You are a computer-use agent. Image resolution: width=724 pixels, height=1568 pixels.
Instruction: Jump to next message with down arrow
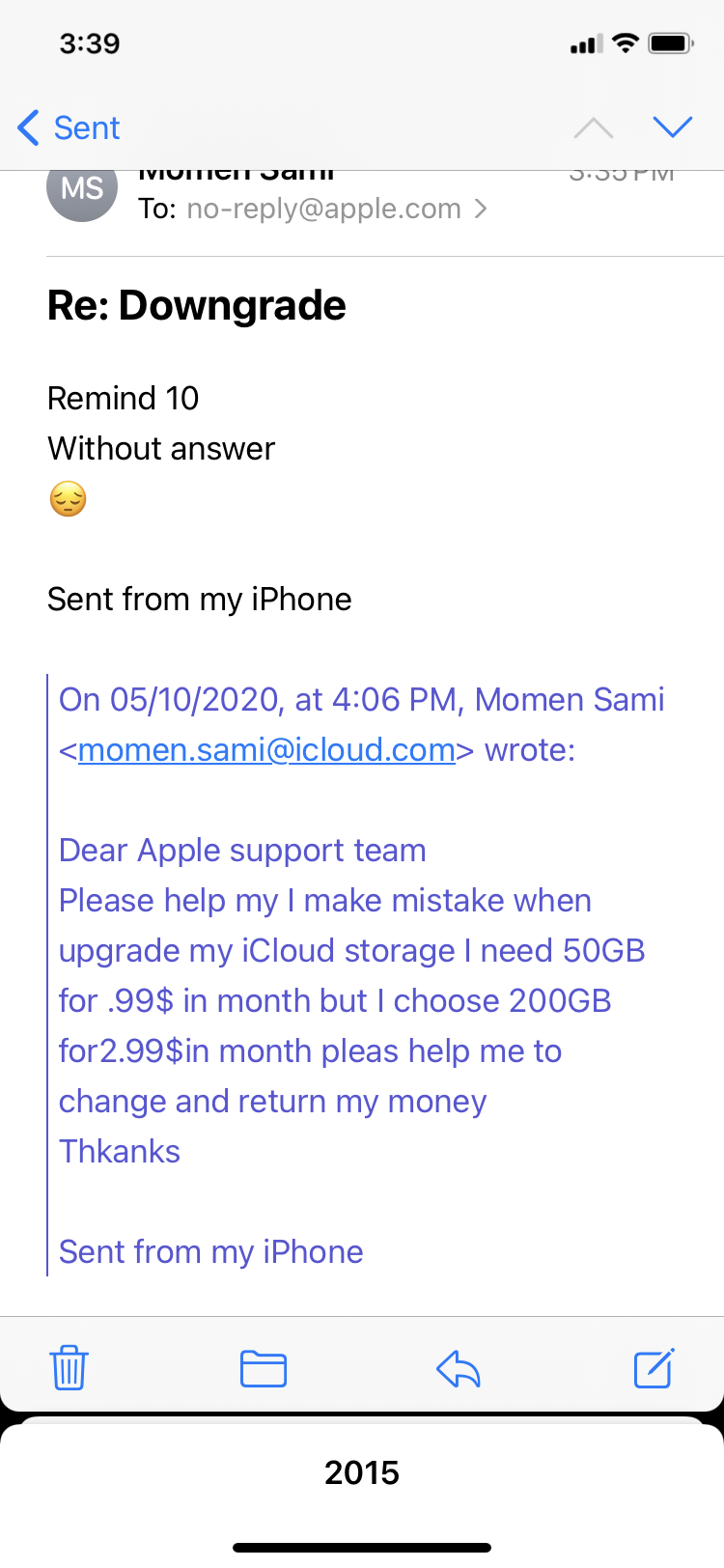[x=672, y=127]
